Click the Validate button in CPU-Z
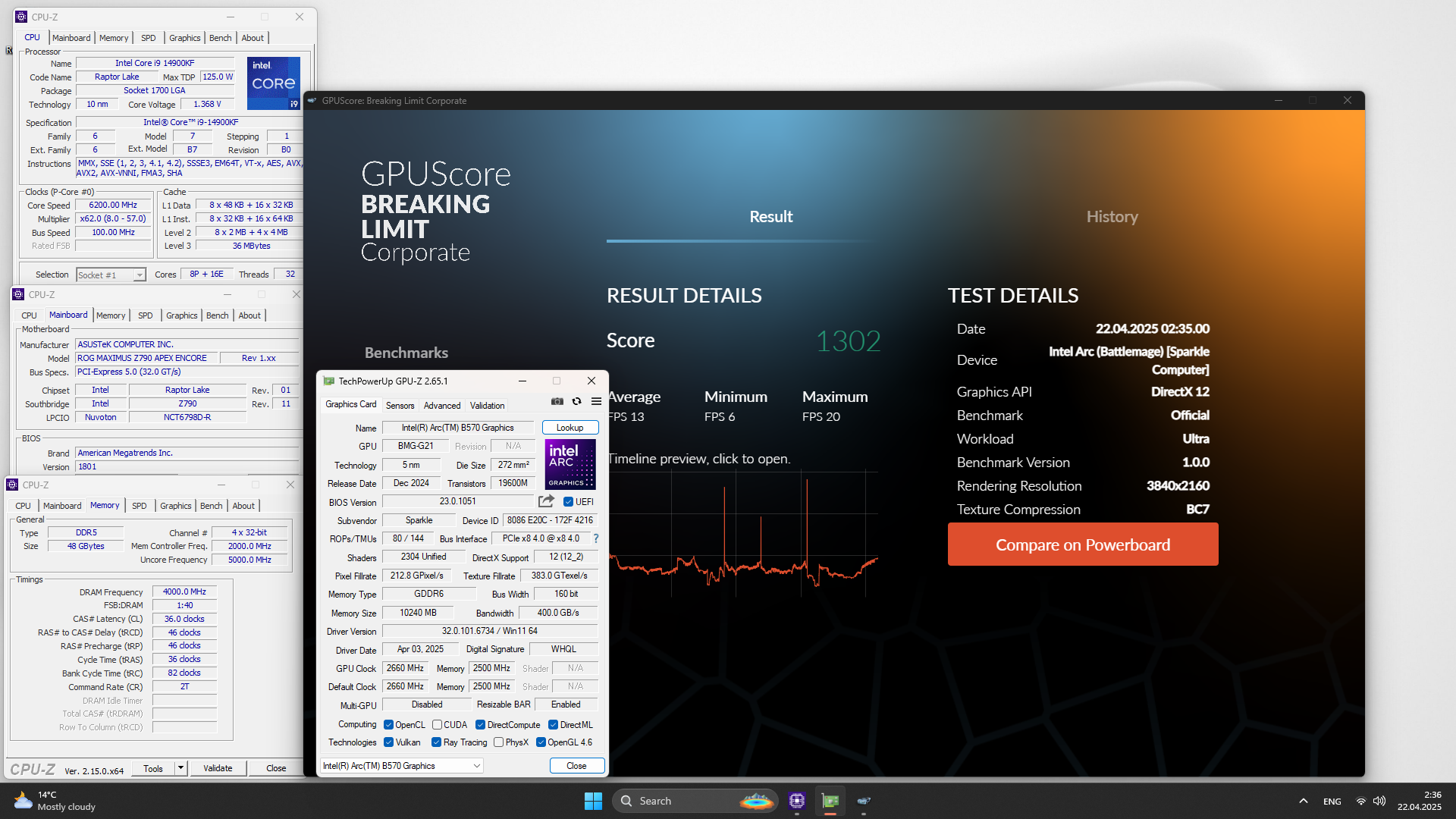The image size is (1456, 819). point(218,768)
